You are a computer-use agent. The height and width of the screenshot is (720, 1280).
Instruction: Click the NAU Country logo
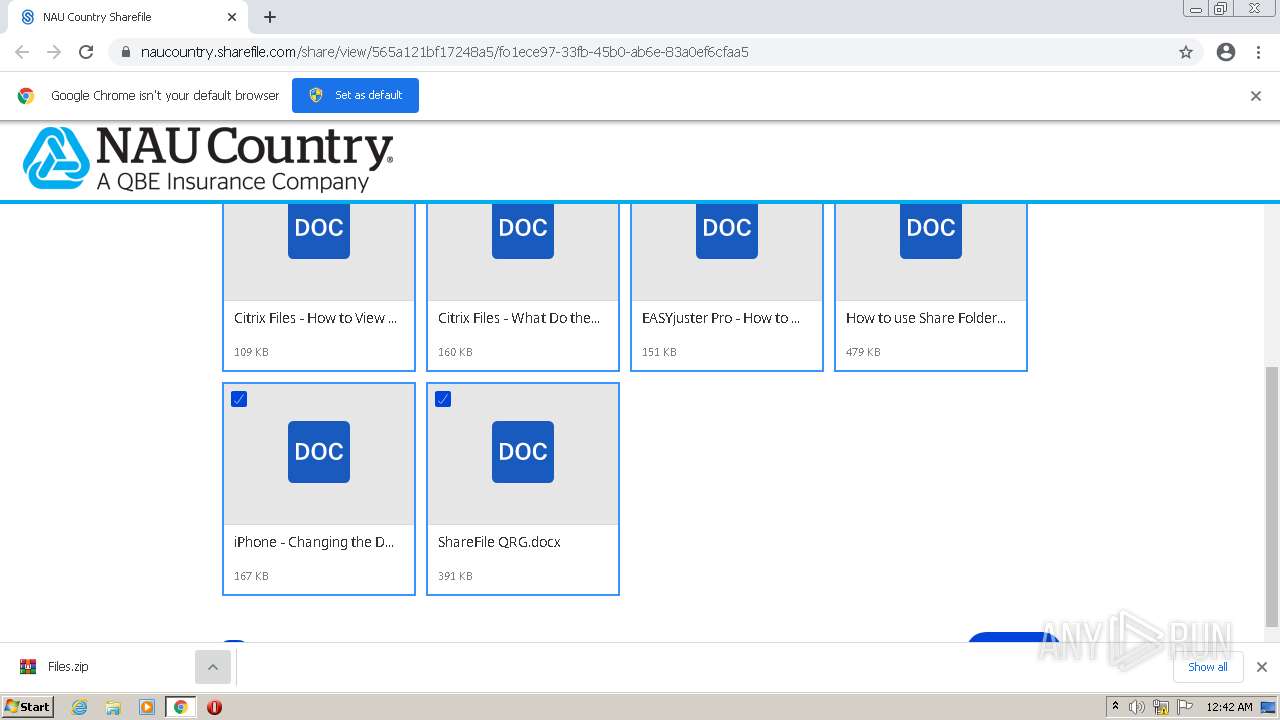(x=208, y=159)
